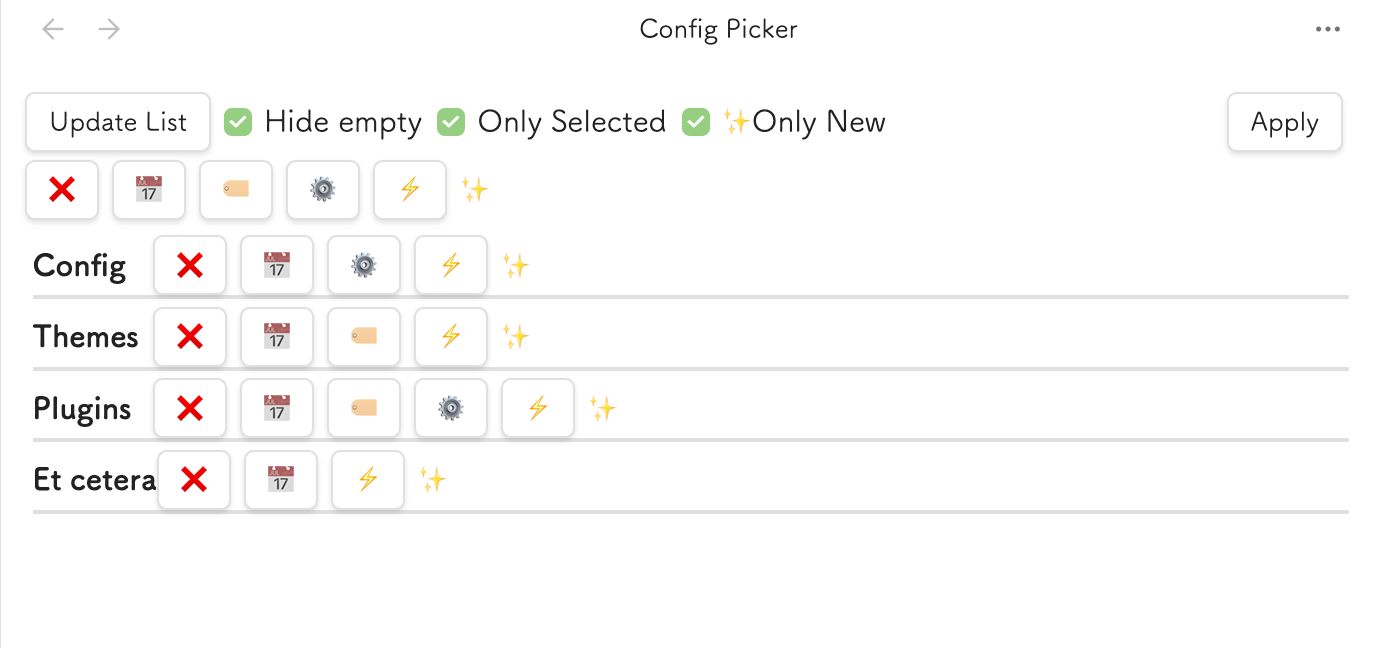Image resolution: width=1374 pixels, height=648 pixels.
Task: Click the calendar icon in Themes row
Action: [277, 337]
